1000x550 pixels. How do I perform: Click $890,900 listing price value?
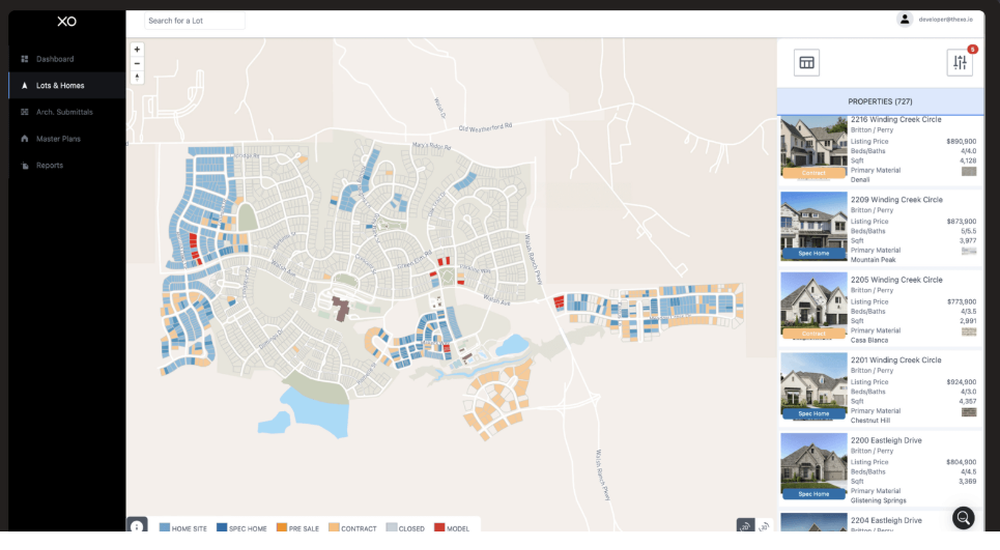[961, 142]
